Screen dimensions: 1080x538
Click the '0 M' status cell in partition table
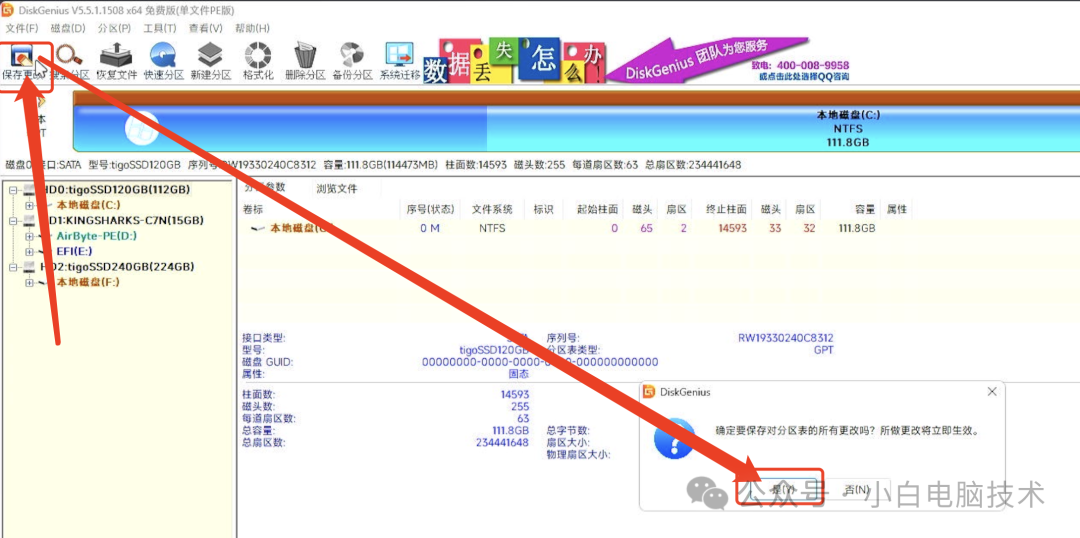(x=430, y=228)
